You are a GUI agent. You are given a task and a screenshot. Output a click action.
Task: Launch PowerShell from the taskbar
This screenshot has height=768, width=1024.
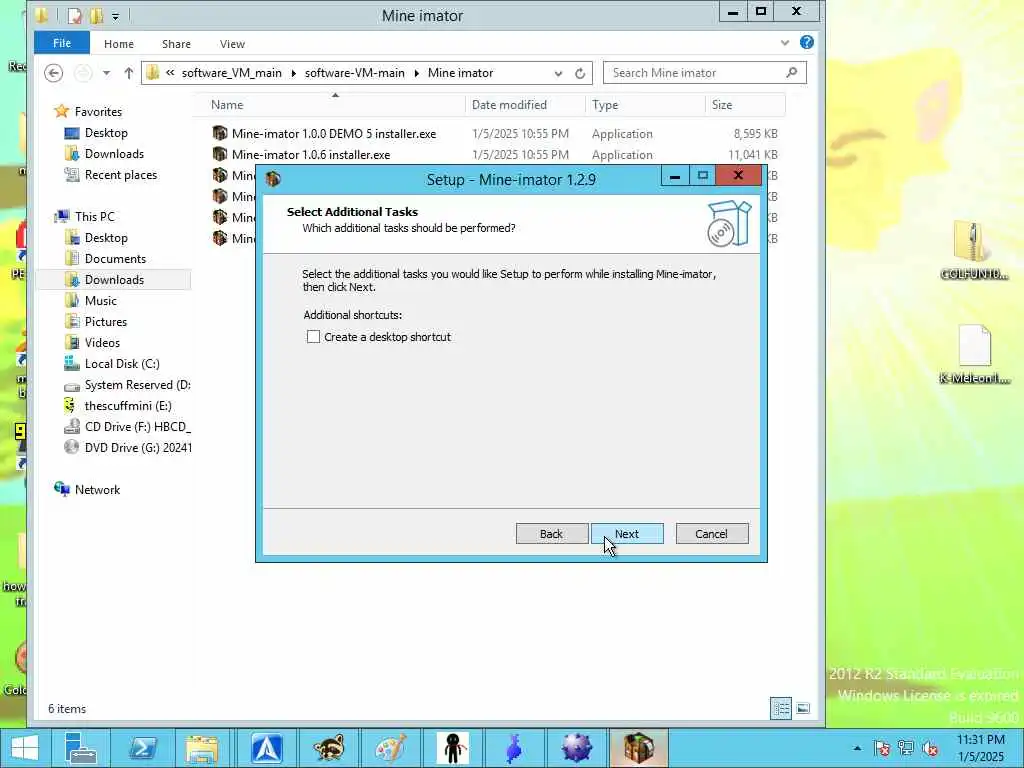click(142, 748)
